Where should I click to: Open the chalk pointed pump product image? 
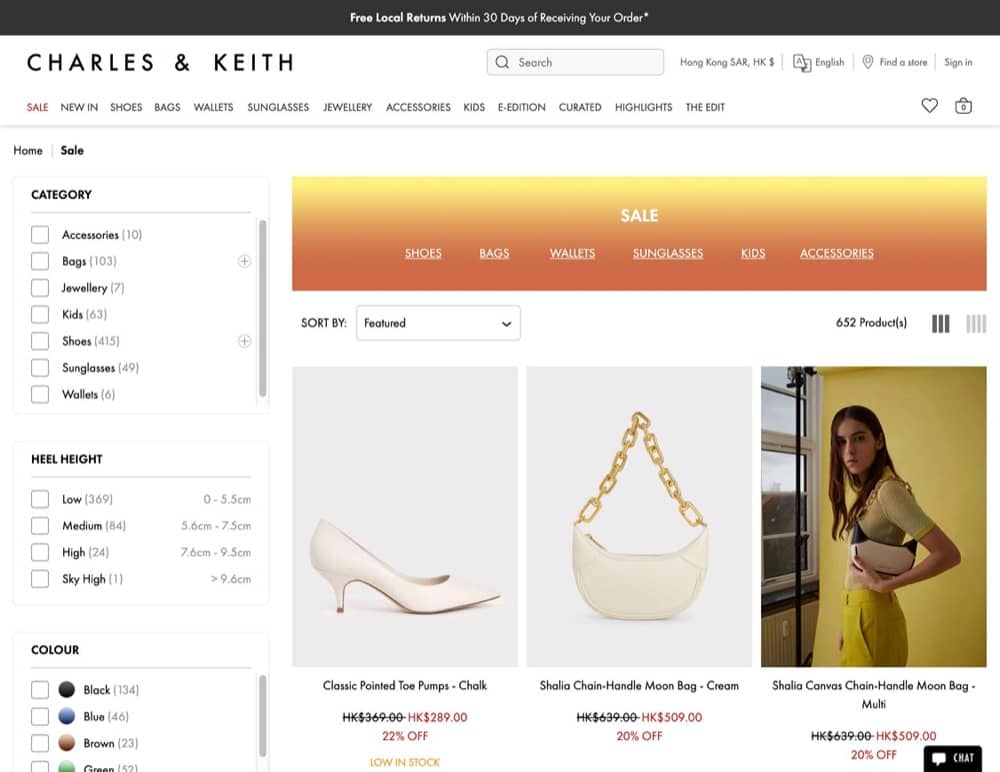[405, 517]
